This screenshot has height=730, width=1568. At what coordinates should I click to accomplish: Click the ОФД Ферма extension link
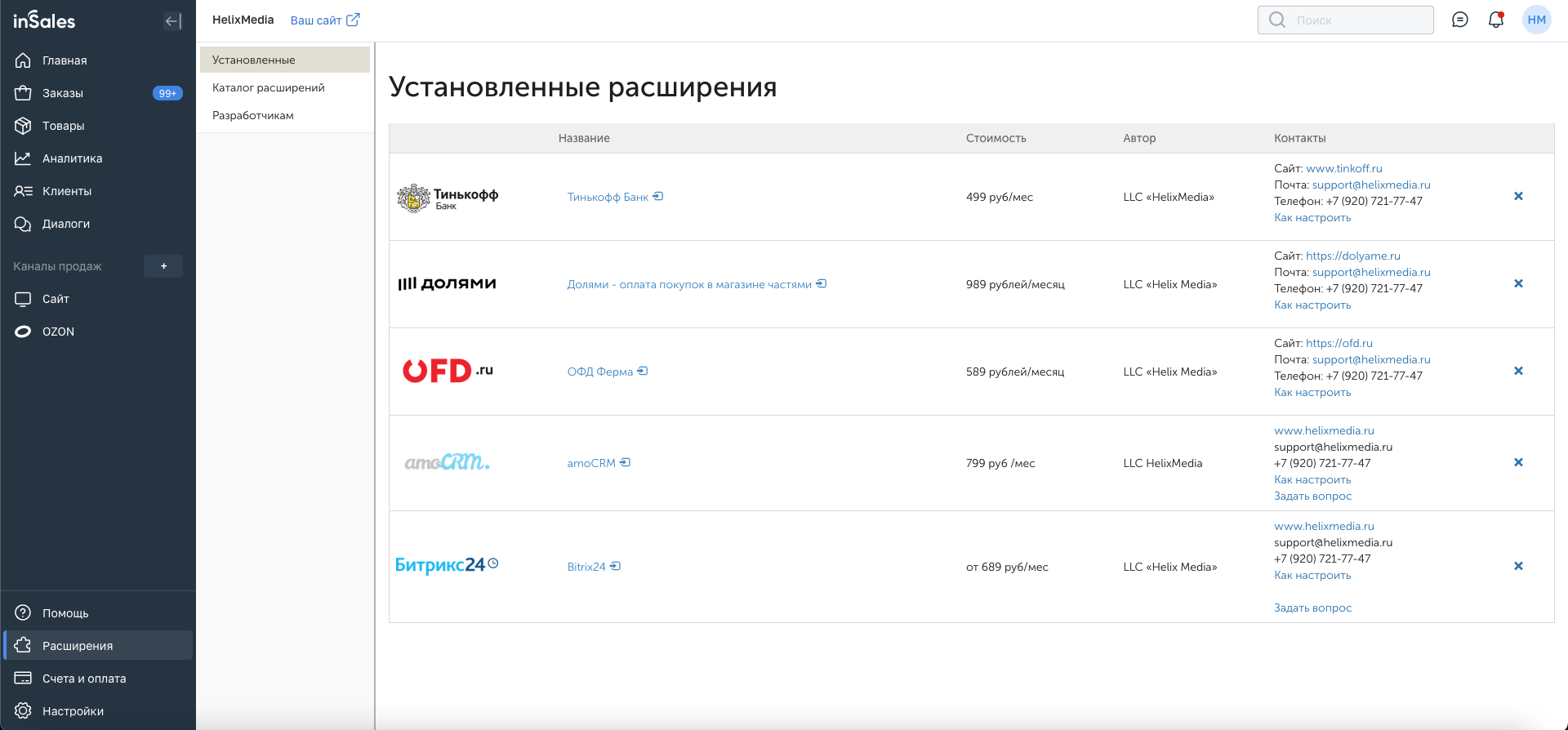tap(607, 372)
